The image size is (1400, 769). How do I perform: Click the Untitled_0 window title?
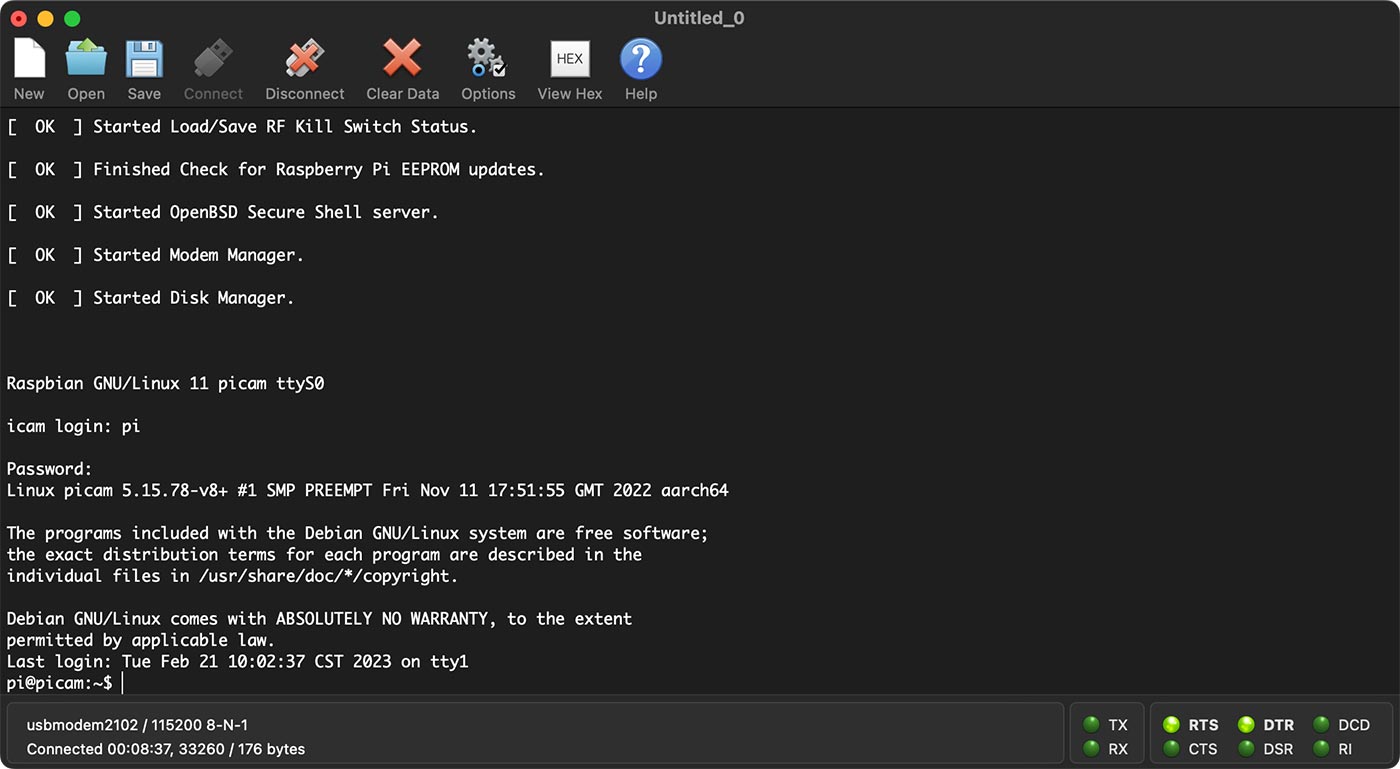[x=699, y=18]
